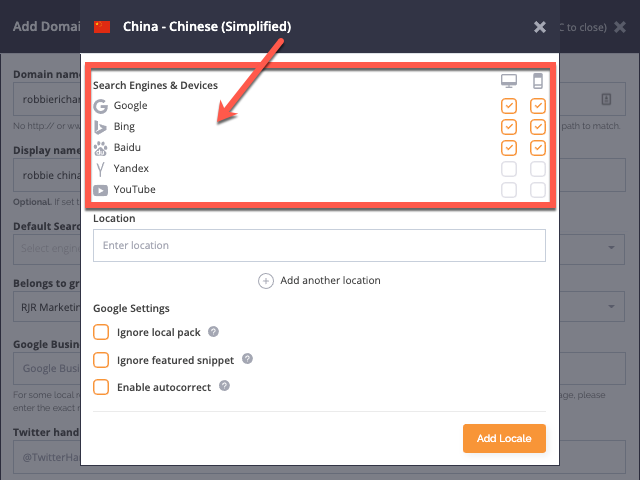Viewport: 640px width, 480px height.
Task: Click the help icon beside Ignore featured snippet
Action: [x=247, y=359]
